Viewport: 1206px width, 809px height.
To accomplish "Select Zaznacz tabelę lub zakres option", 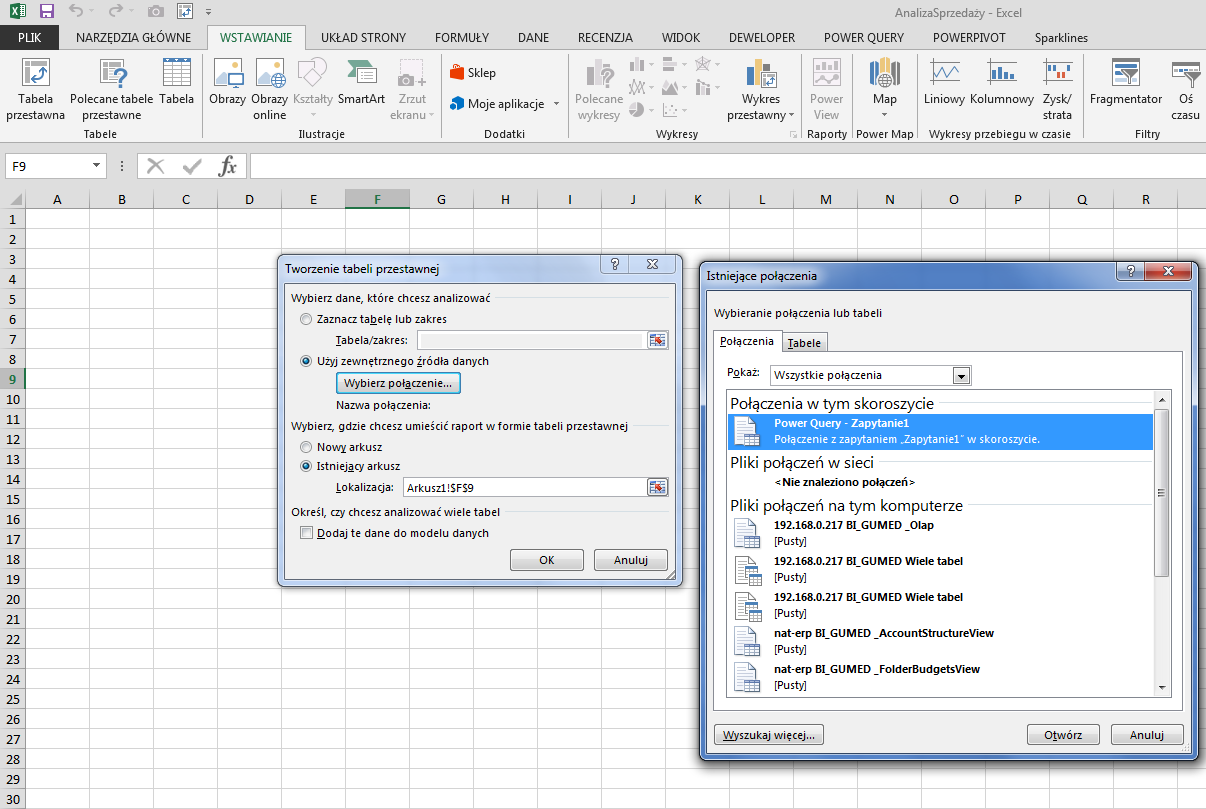I will (306, 319).
